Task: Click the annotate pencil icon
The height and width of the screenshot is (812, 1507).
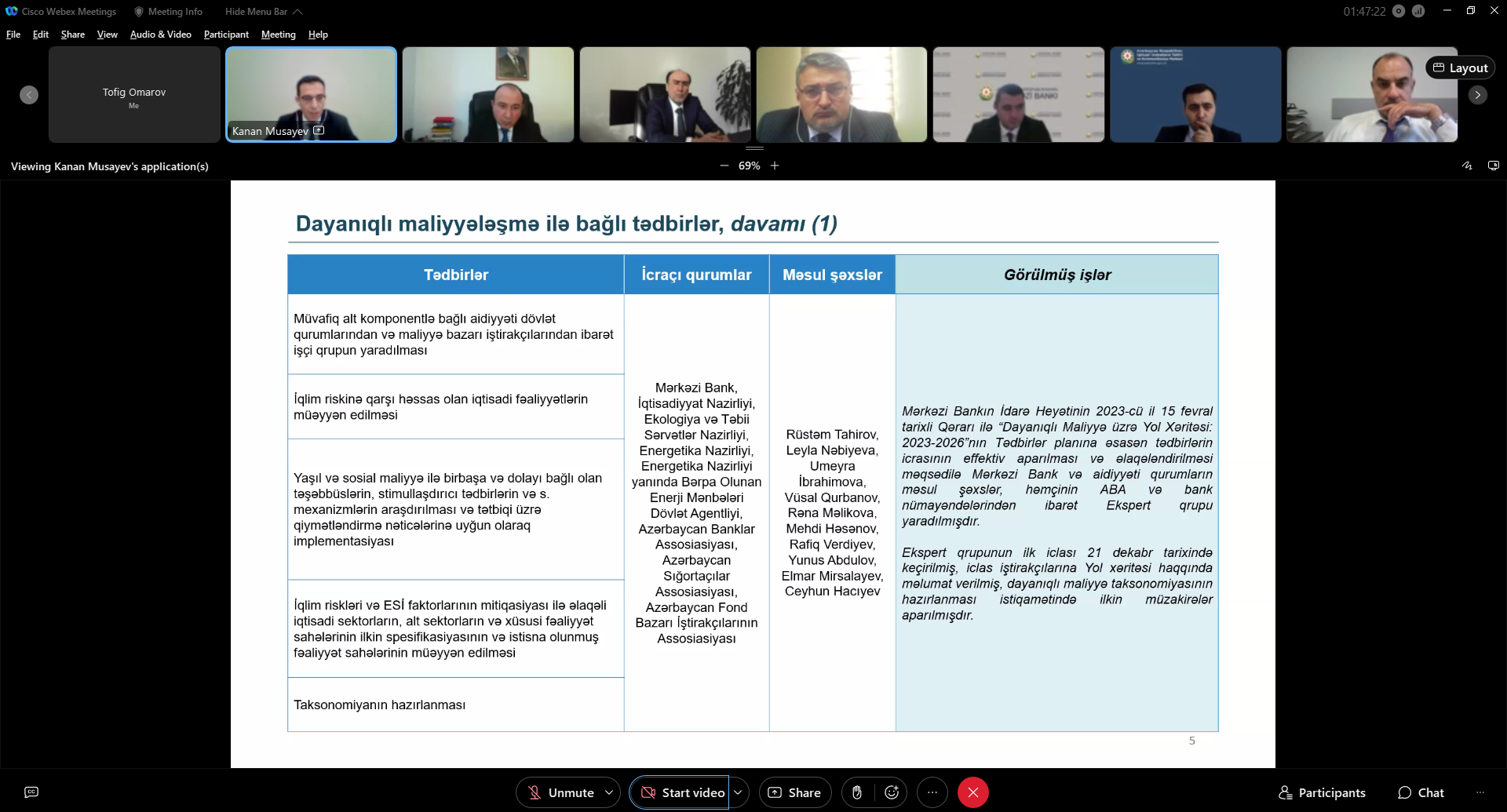Action: point(1467,166)
